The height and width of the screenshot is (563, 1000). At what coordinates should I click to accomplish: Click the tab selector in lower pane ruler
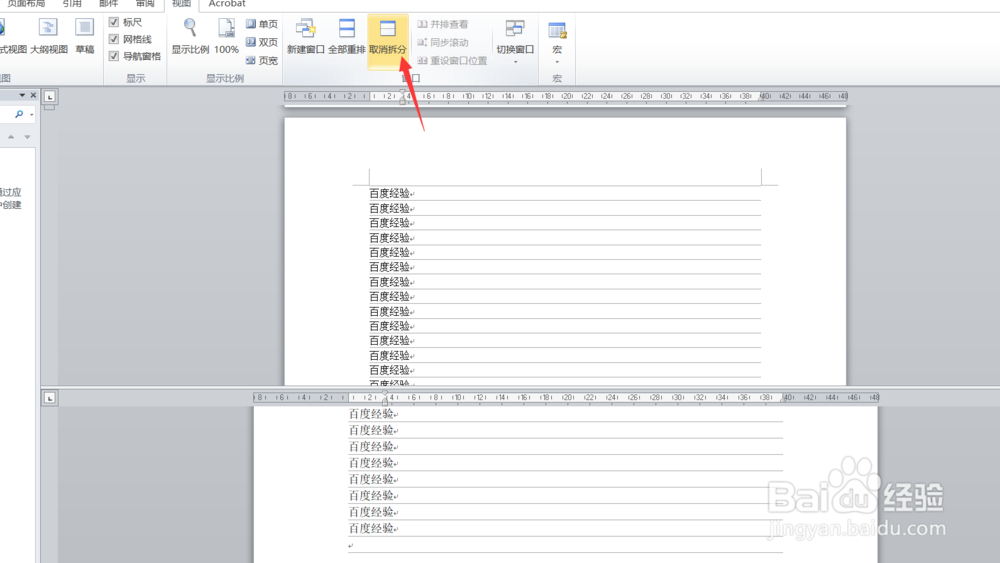pyautogui.click(x=49, y=398)
